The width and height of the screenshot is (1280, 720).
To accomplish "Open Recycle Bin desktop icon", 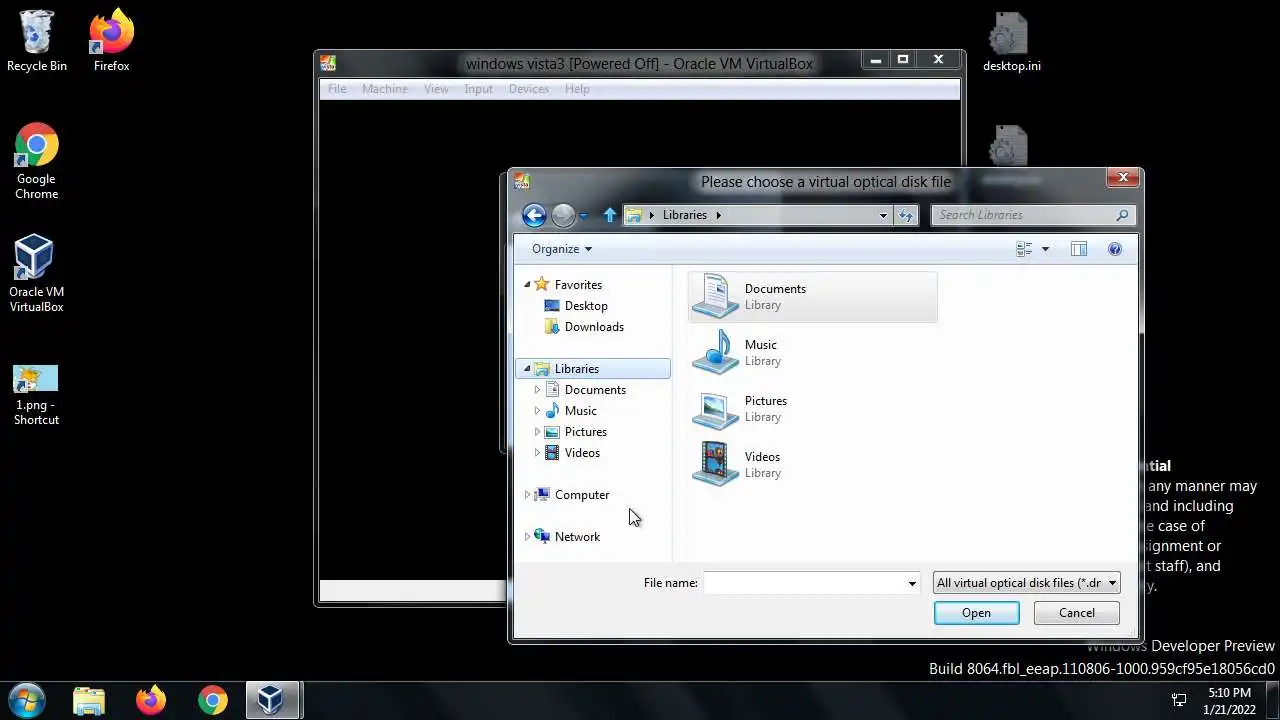I will [37, 42].
